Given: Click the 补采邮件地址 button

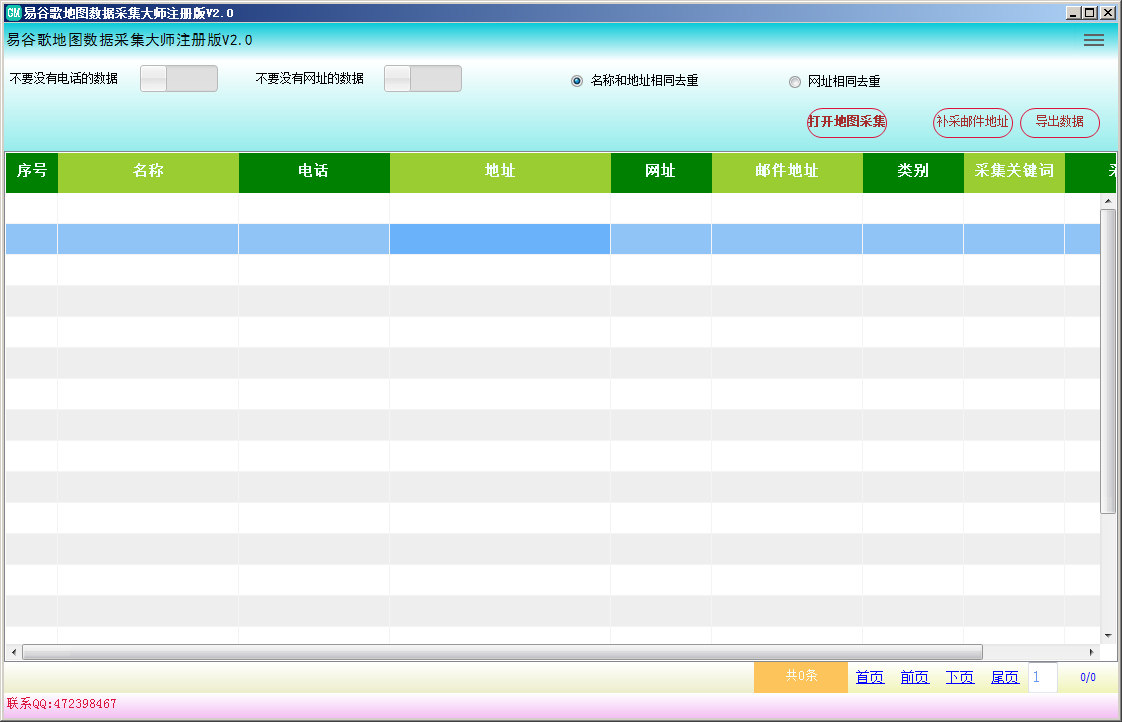Looking at the screenshot, I should pos(972,122).
